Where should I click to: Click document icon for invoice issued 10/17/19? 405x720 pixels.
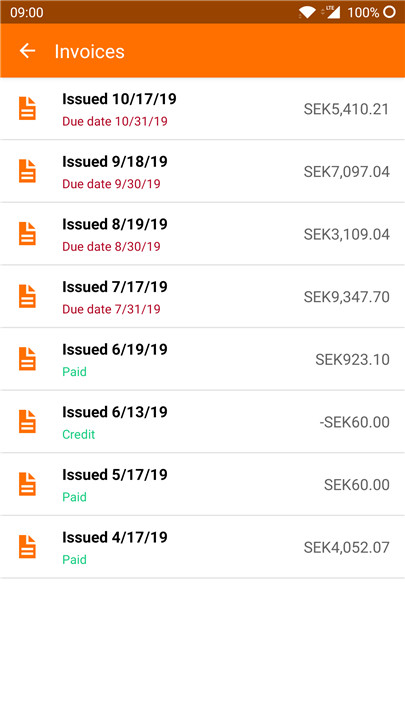27,109
